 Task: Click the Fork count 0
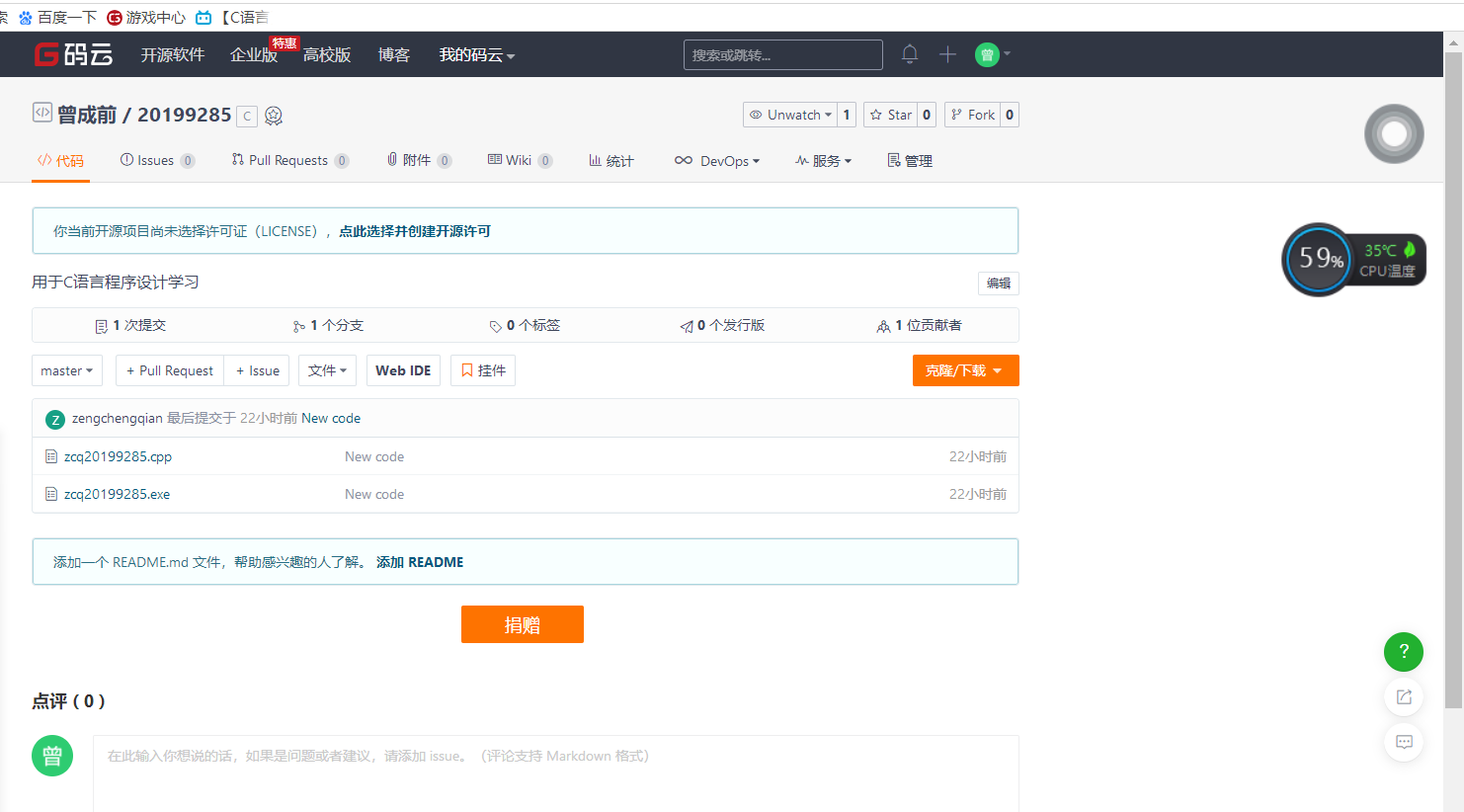click(x=1010, y=115)
